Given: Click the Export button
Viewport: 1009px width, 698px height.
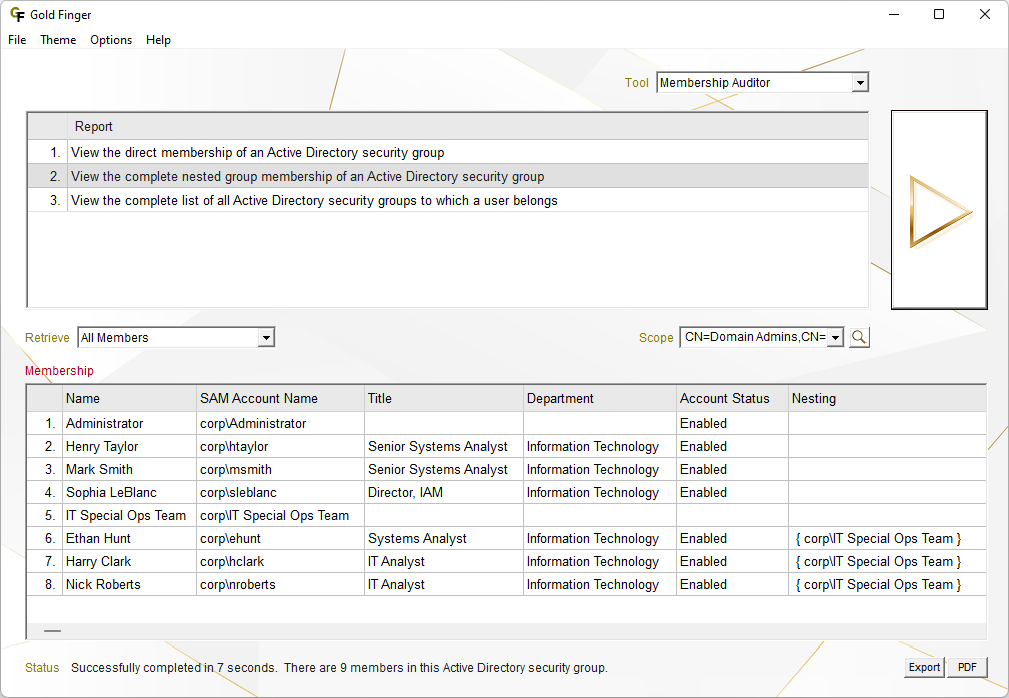Looking at the screenshot, I should tap(924, 667).
